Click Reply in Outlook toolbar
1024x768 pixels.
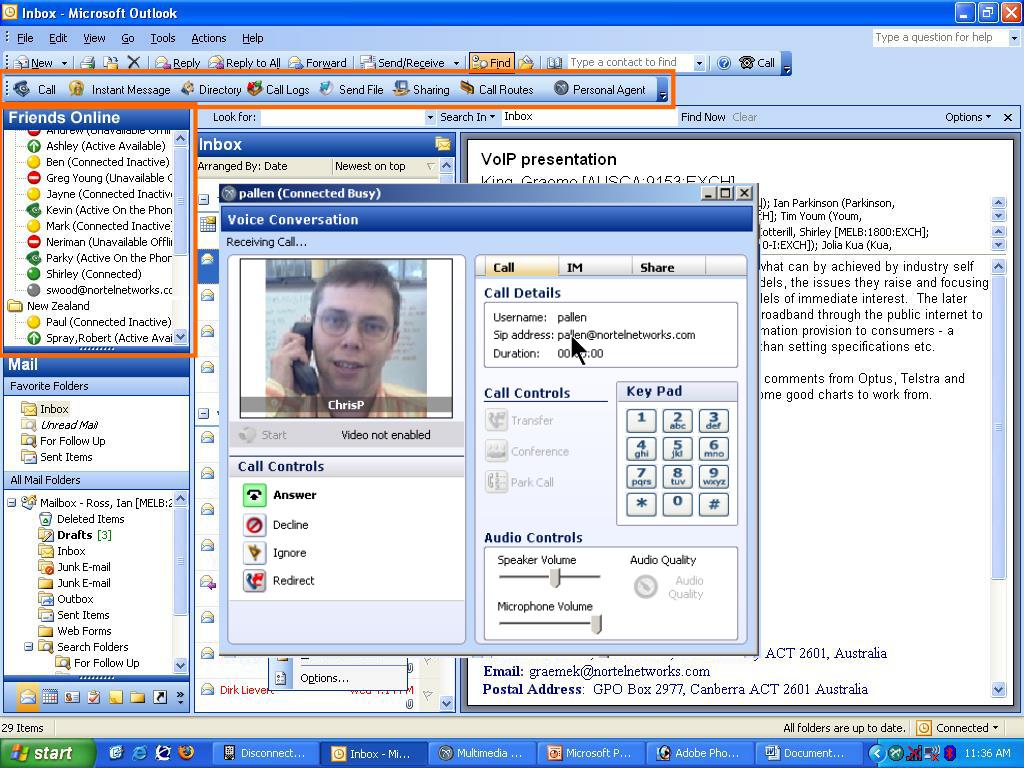pyautogui.click(x=178, y=63)
